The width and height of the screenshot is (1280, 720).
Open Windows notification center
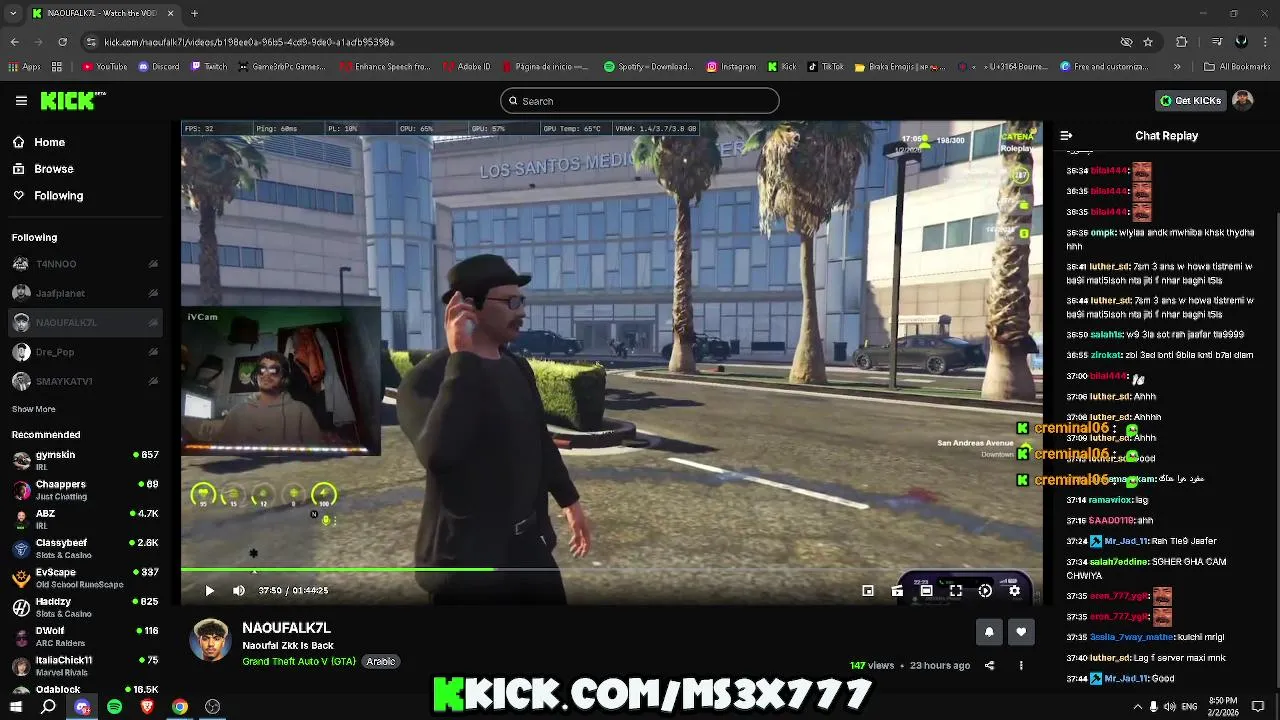click(1258, 707)
